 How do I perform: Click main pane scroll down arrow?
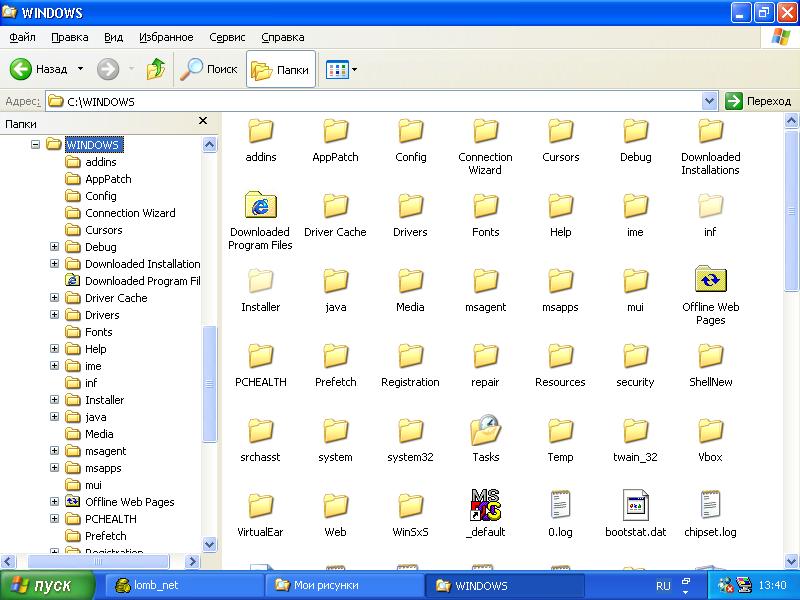(791, 561)
